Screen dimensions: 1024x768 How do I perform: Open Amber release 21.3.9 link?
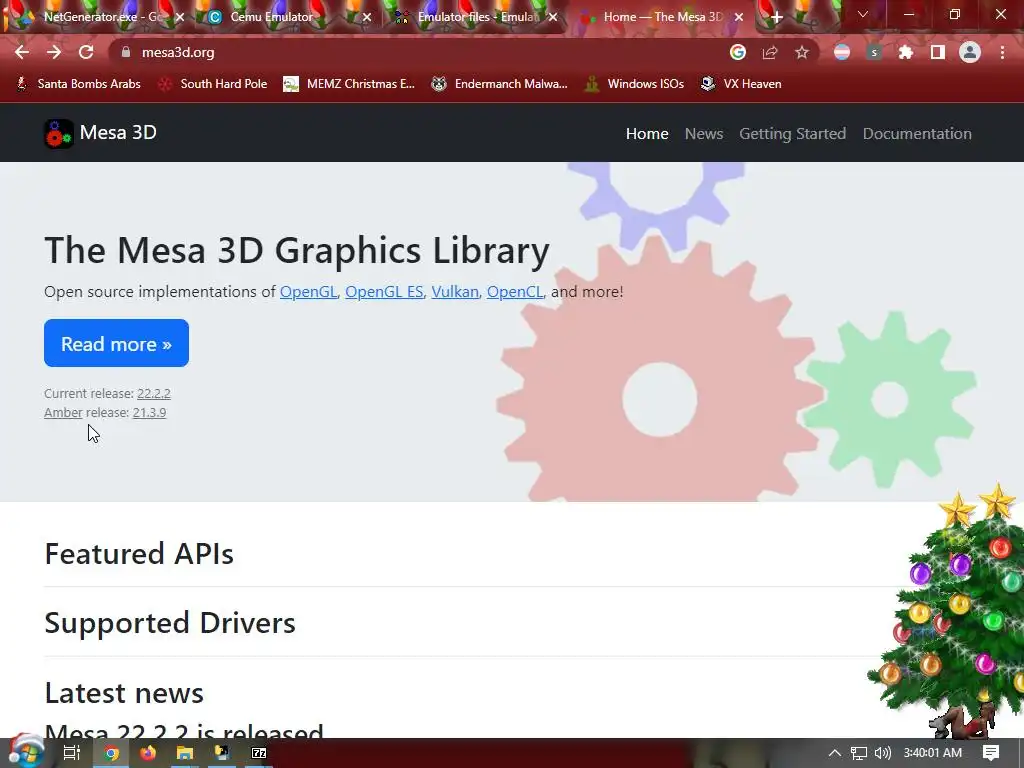150,413
